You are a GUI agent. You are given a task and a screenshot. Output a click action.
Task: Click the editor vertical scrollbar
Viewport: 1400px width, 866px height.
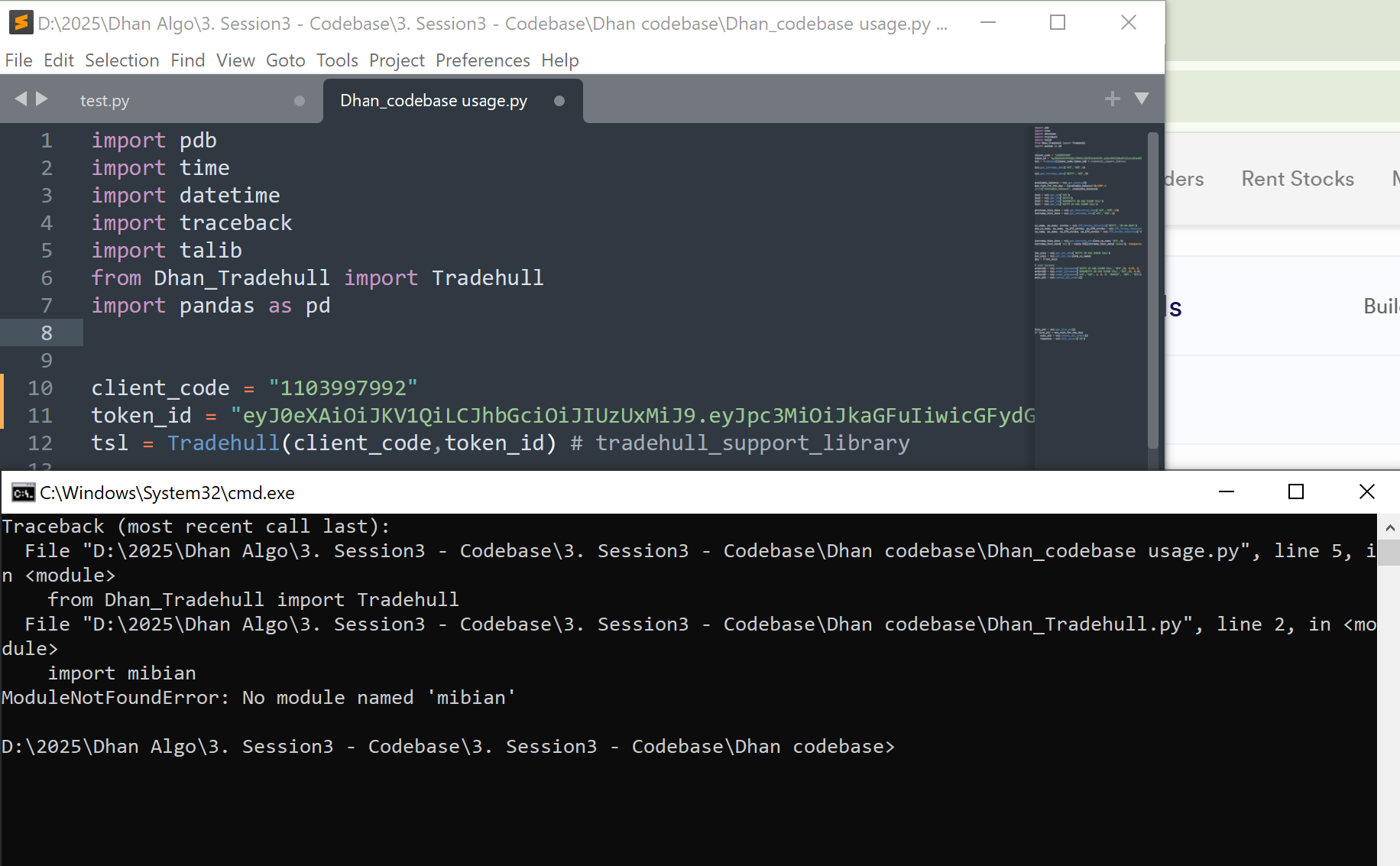tap(1153, 290)
